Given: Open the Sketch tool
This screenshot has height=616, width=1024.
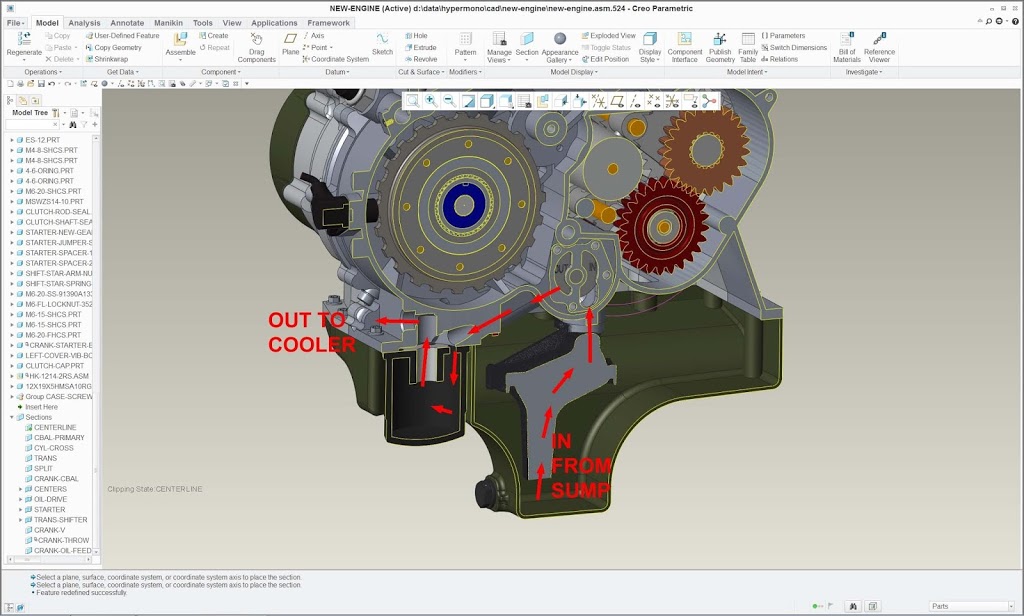Looking at the screenshot, I should click(x=382, y=40).
